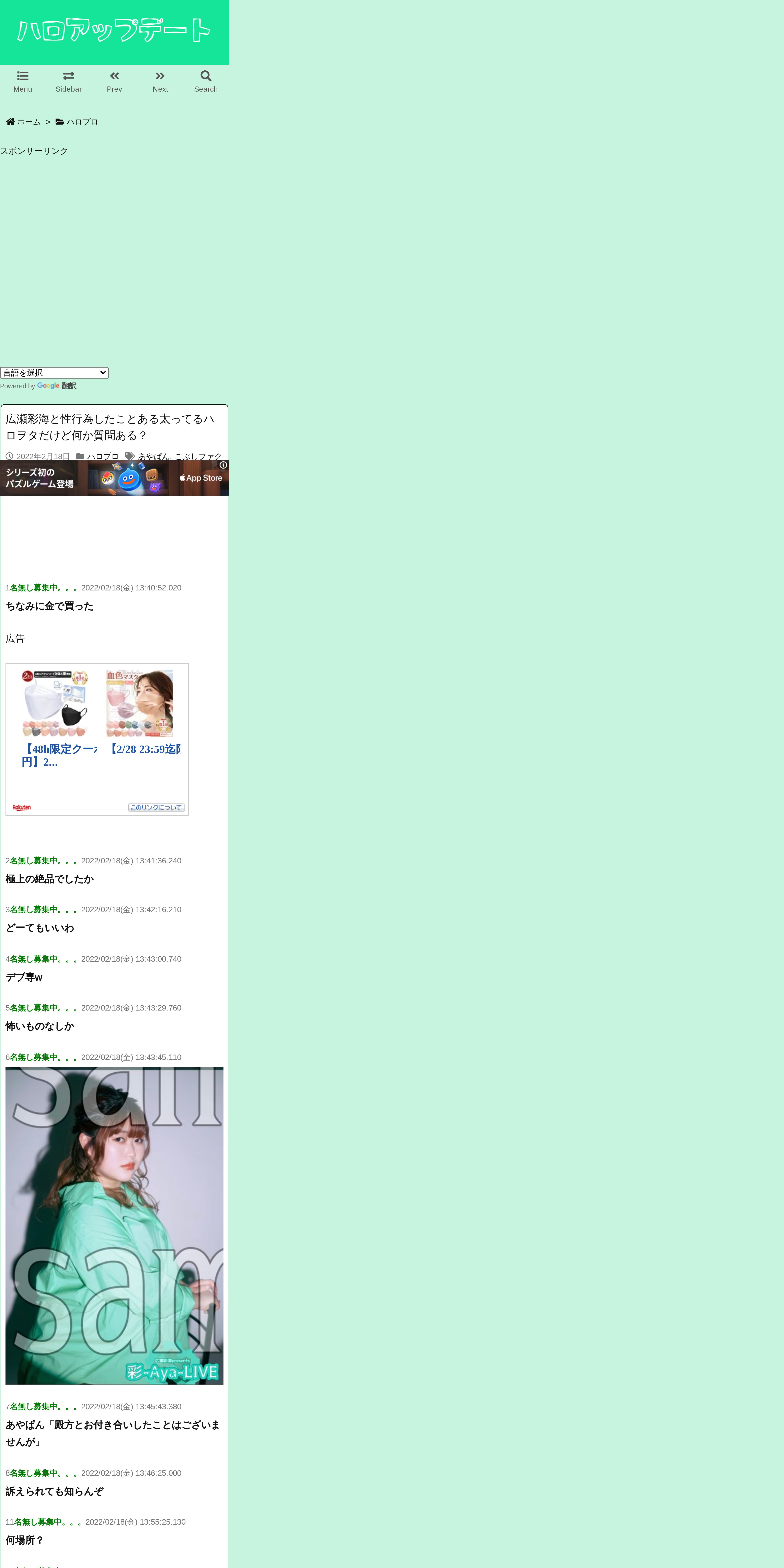Click the comment text 極上の絶品でしたか
Screen dimensions: 784x1568
tap(49, 879)
